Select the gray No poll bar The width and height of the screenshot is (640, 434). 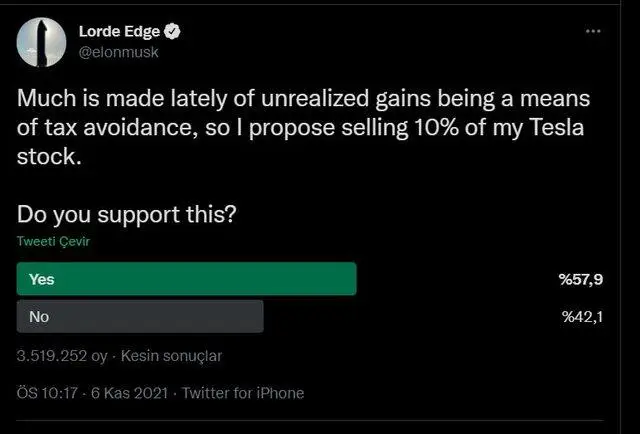(x=140, y=316)
